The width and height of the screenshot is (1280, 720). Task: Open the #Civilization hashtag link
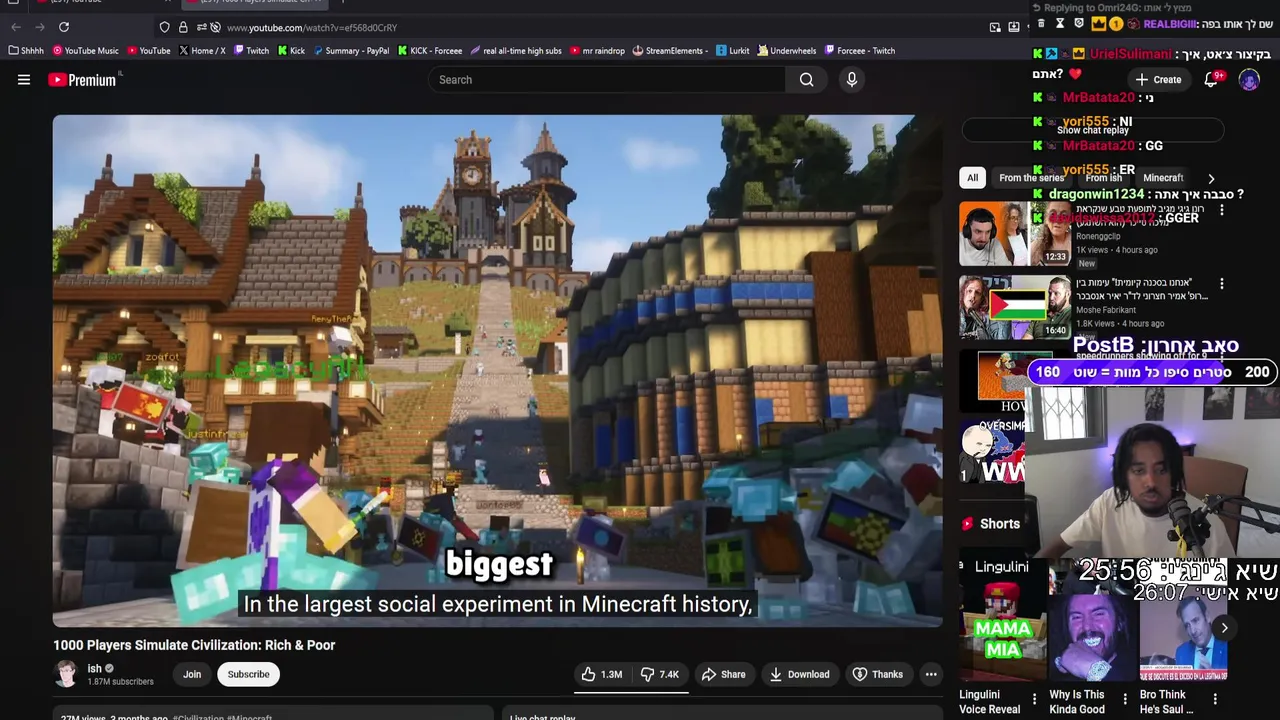pos(199,717)
